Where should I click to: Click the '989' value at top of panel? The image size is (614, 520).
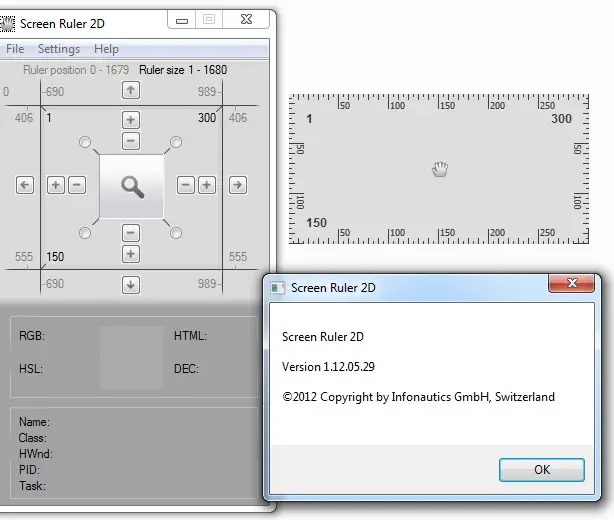click(207, 92)
